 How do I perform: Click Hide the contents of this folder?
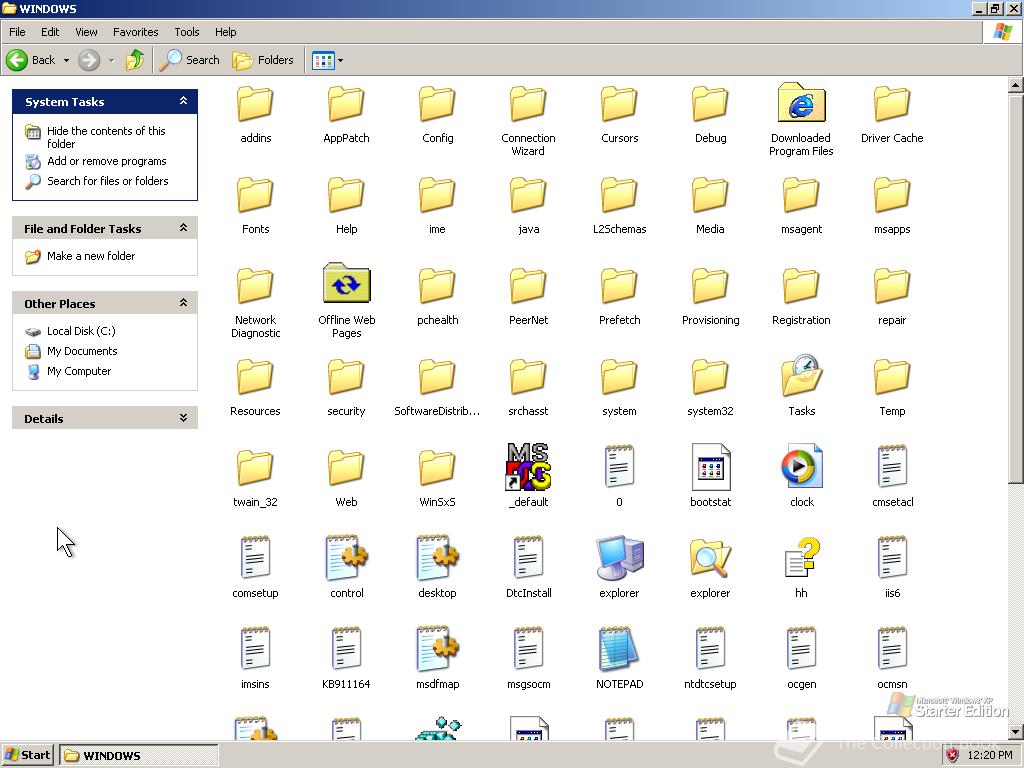106,137
